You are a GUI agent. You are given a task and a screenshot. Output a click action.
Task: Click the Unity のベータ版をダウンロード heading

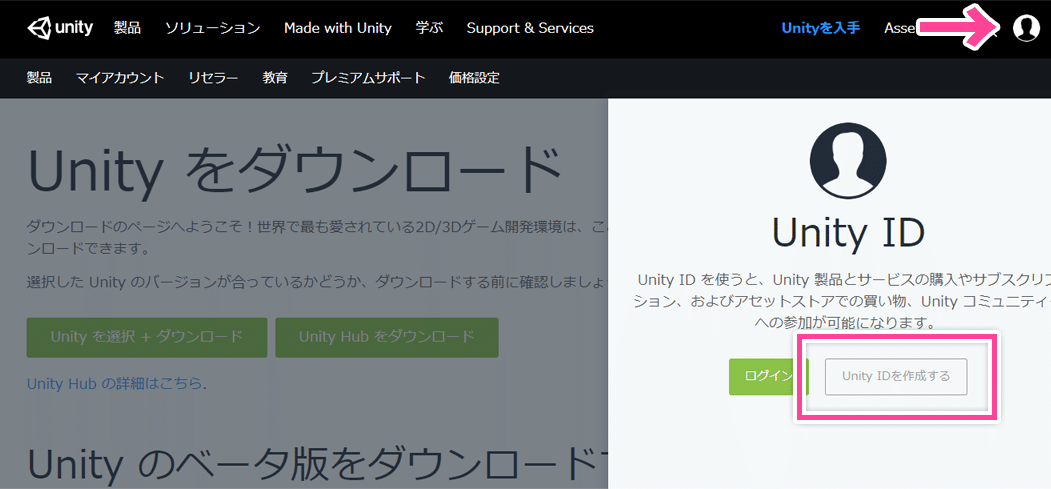317,464
